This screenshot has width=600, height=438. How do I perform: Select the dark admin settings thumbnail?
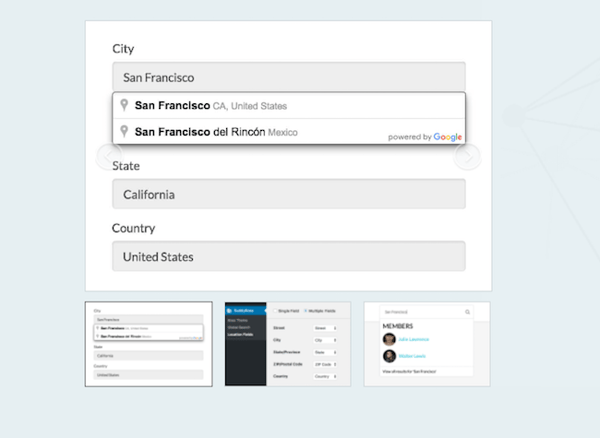point(288,344)
